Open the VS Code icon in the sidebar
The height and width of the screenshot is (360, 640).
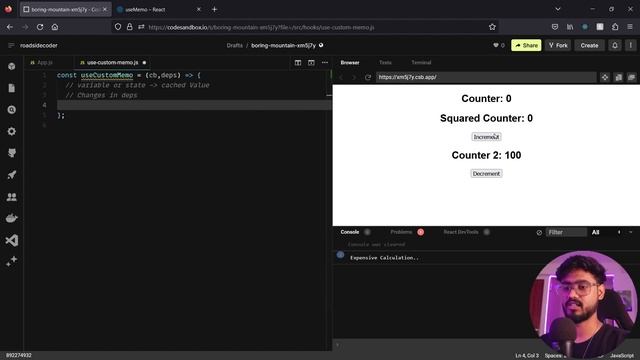pyautogui.click(x=11, y=240)
